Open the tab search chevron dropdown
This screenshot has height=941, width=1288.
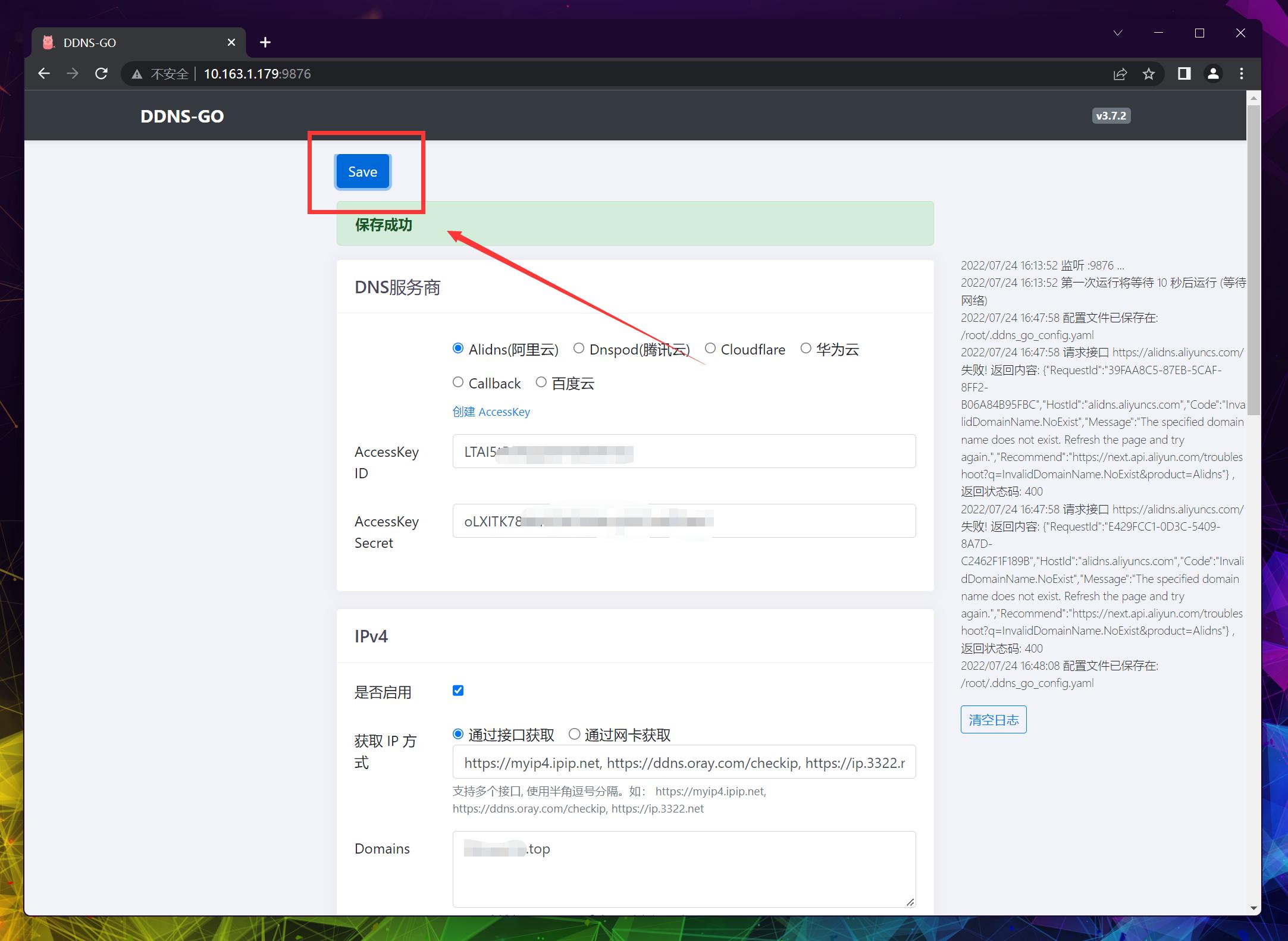click(1117, 33)
